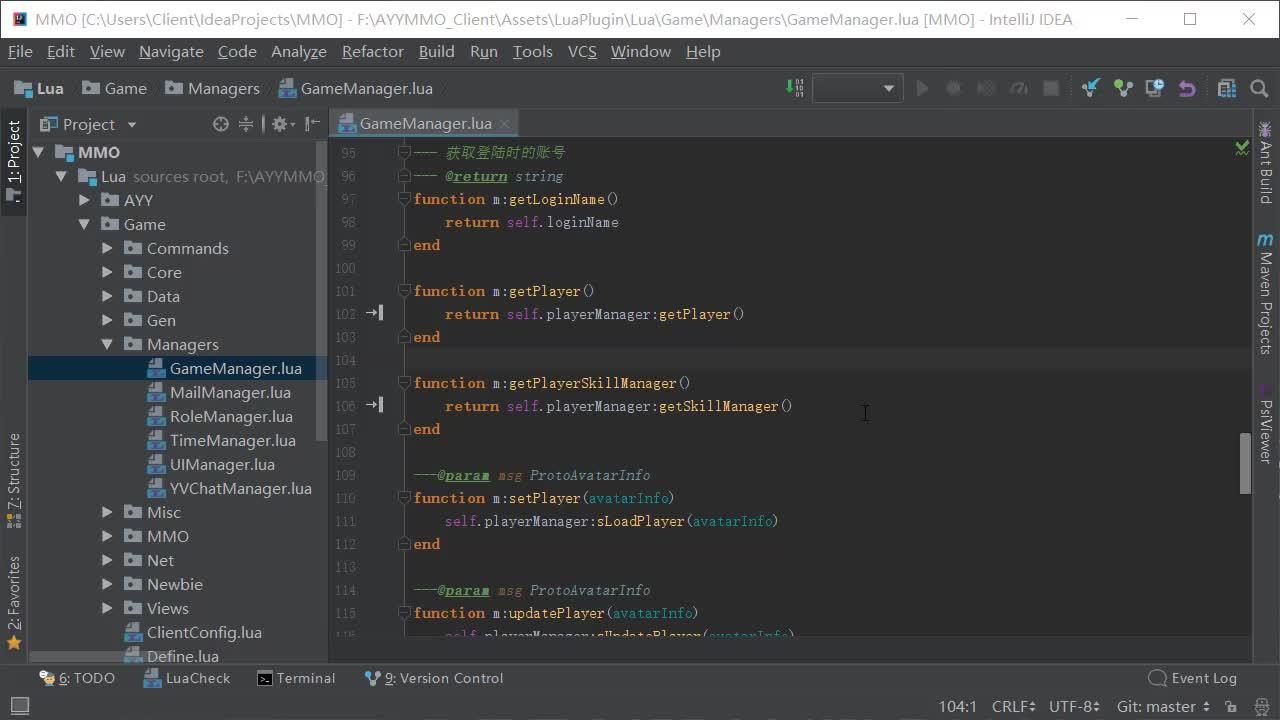
Task: Click the Git: master branch widget
Action: [1161, 706]
